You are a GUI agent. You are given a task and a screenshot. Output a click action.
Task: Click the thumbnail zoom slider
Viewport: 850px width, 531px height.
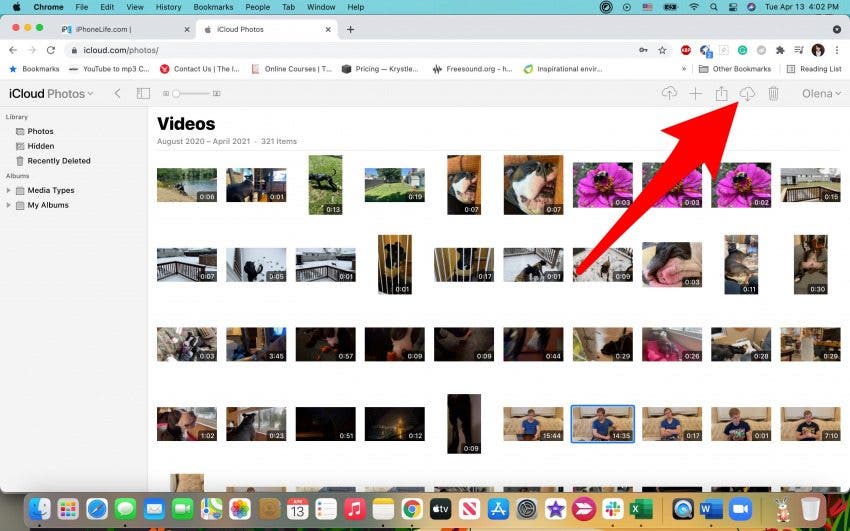tap(192, 93)
